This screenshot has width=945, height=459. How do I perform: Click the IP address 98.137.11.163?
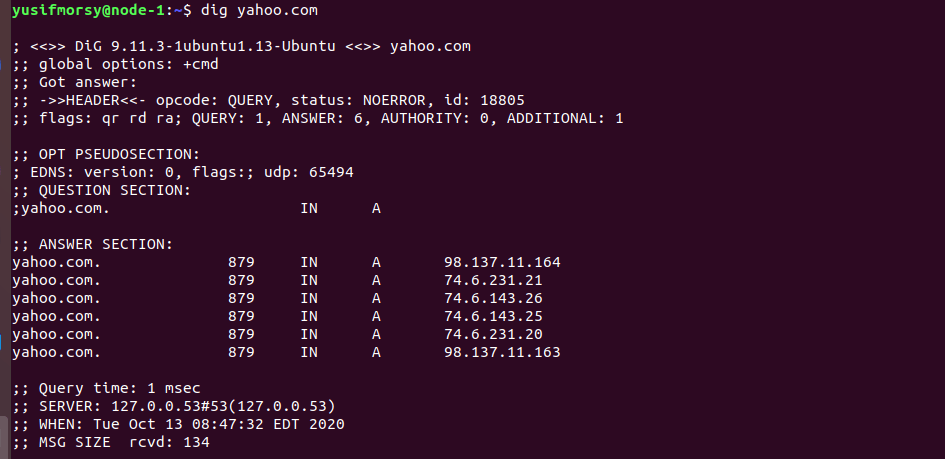click(x=503, y=352)
